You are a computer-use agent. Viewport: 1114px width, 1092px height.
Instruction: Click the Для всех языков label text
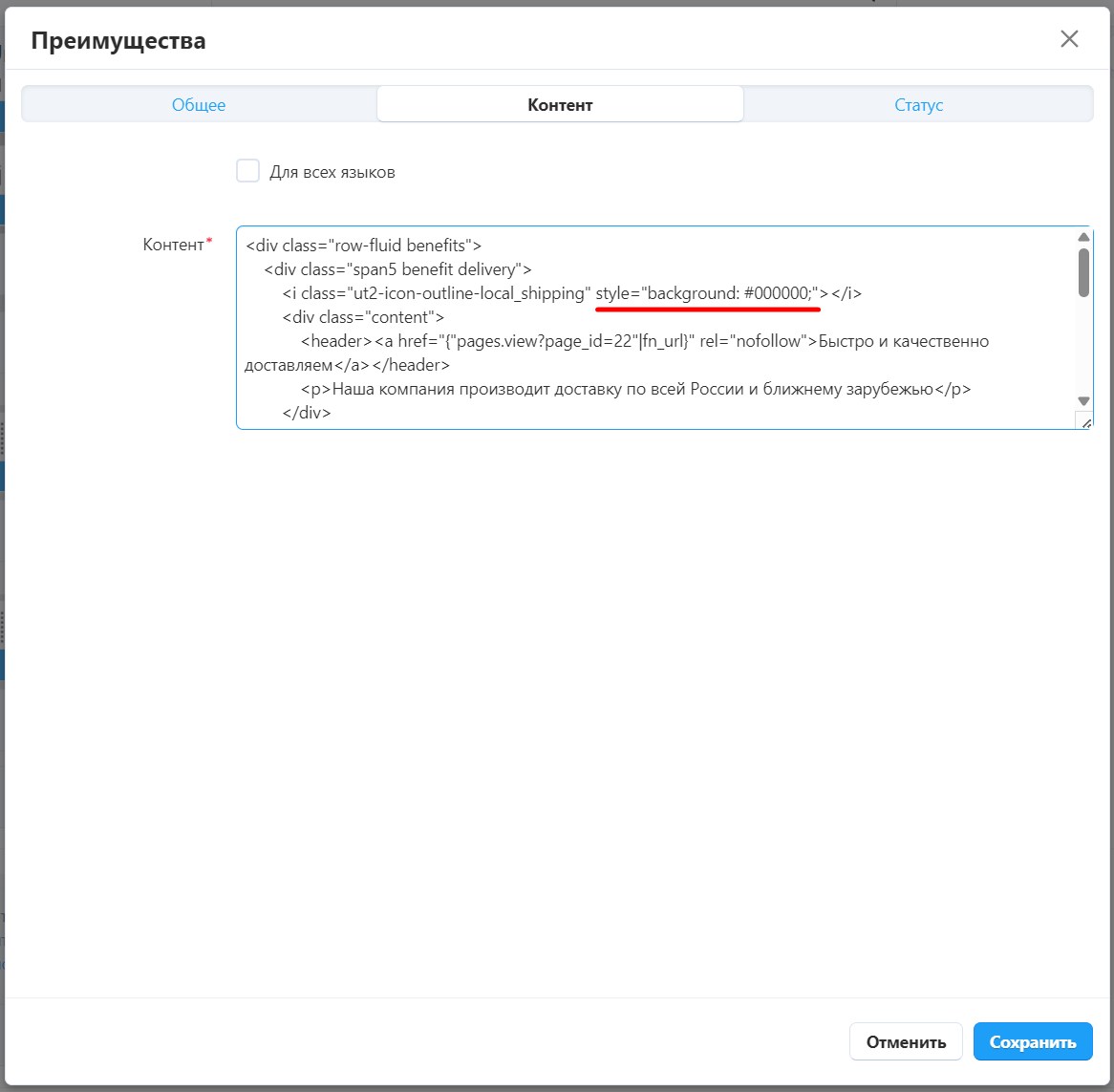[332, 173]
